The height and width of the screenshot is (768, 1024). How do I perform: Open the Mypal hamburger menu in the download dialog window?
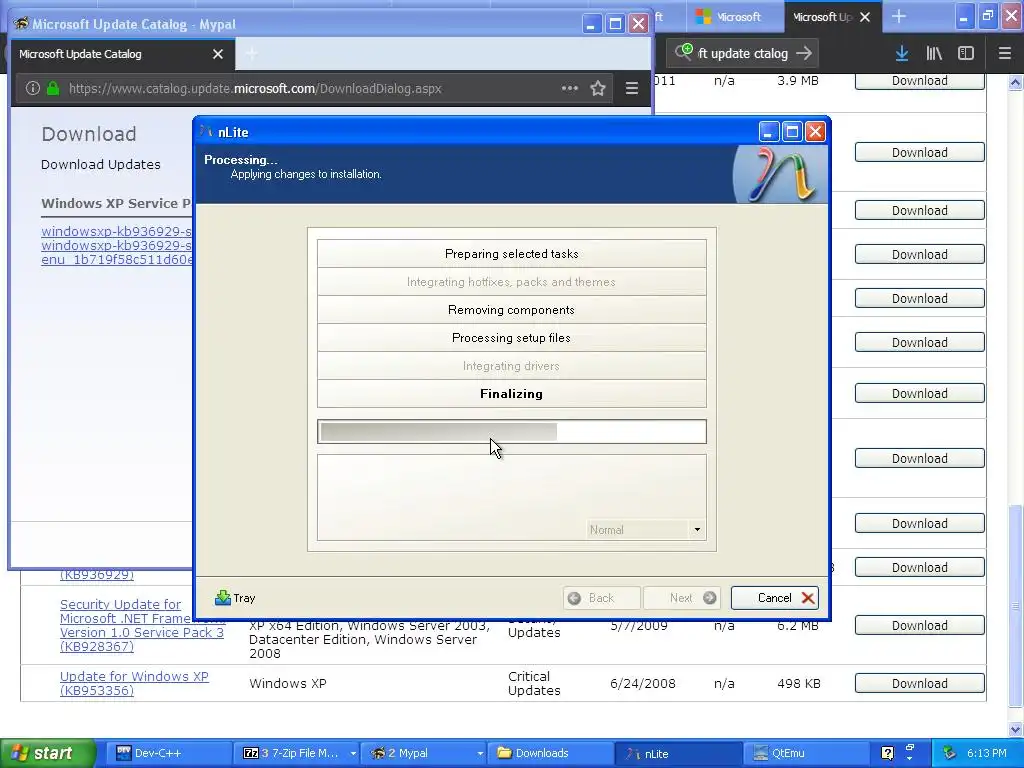click(632, 88)
